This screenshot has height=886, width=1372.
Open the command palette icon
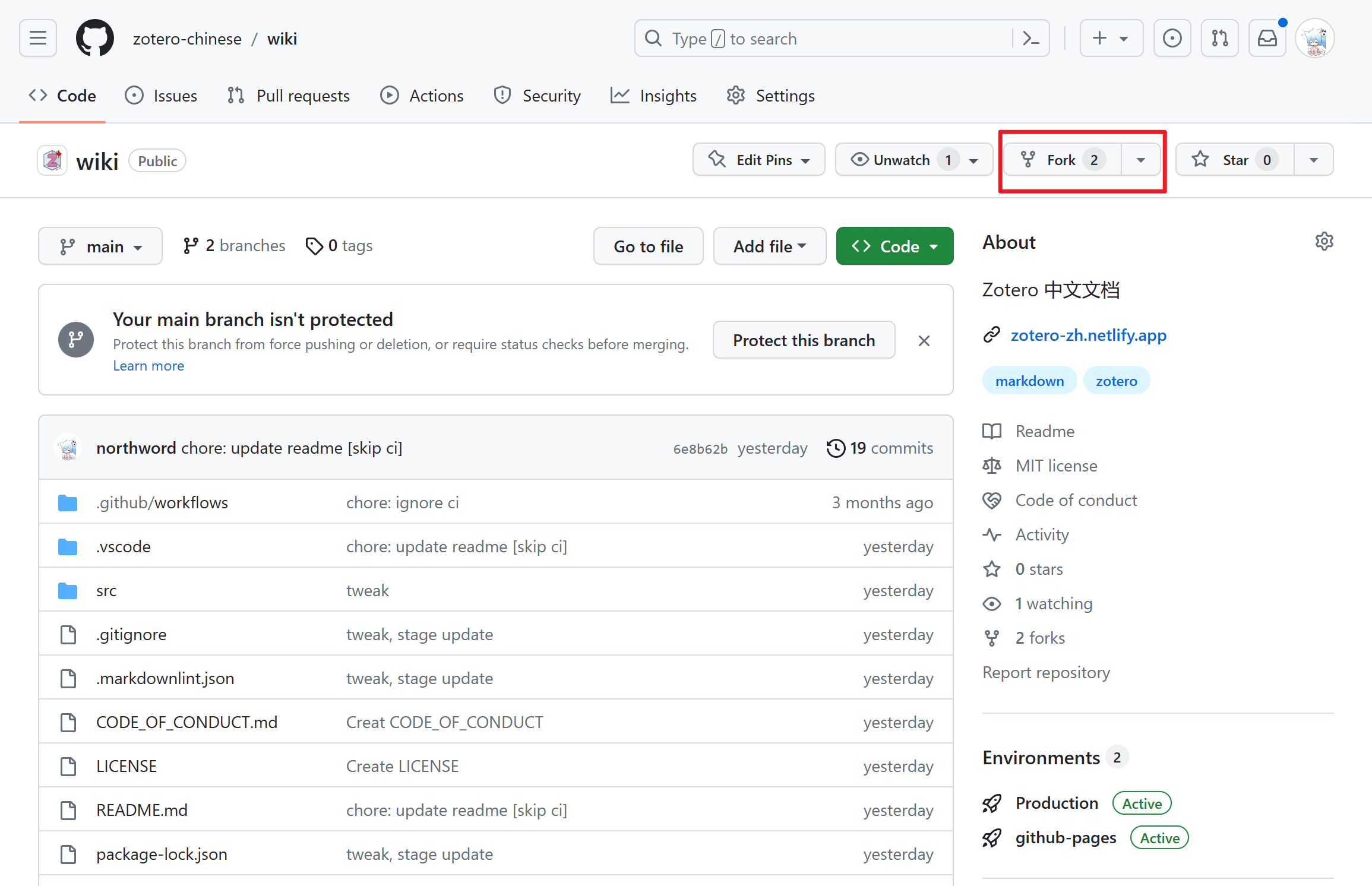[x=1030, y=39]
